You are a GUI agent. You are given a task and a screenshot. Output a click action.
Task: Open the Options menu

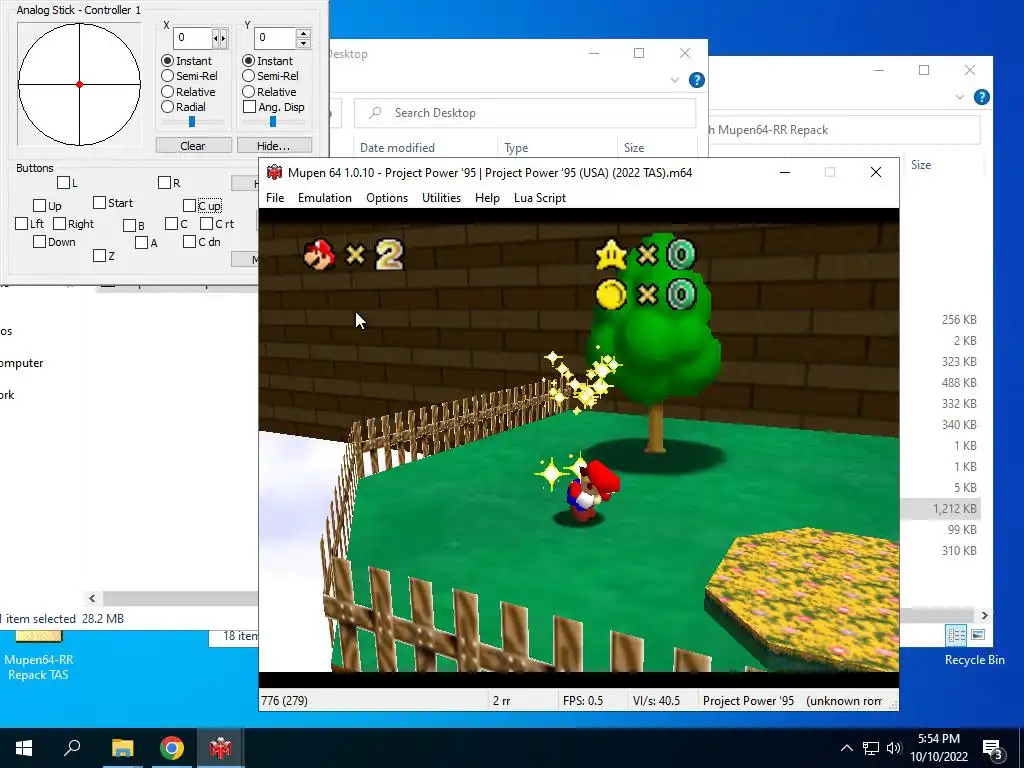tap(387, 198)
